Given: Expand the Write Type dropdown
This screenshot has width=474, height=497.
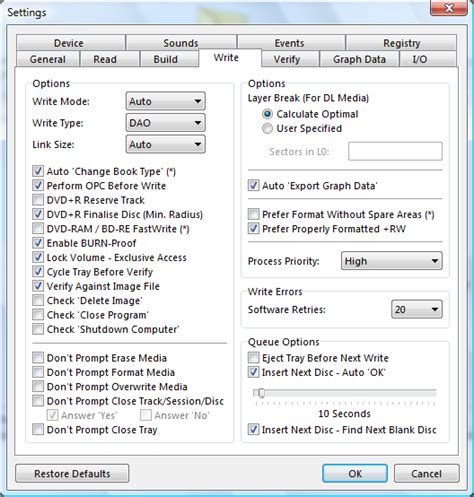Looking at the screenshot, I should [x=165, y=123].
